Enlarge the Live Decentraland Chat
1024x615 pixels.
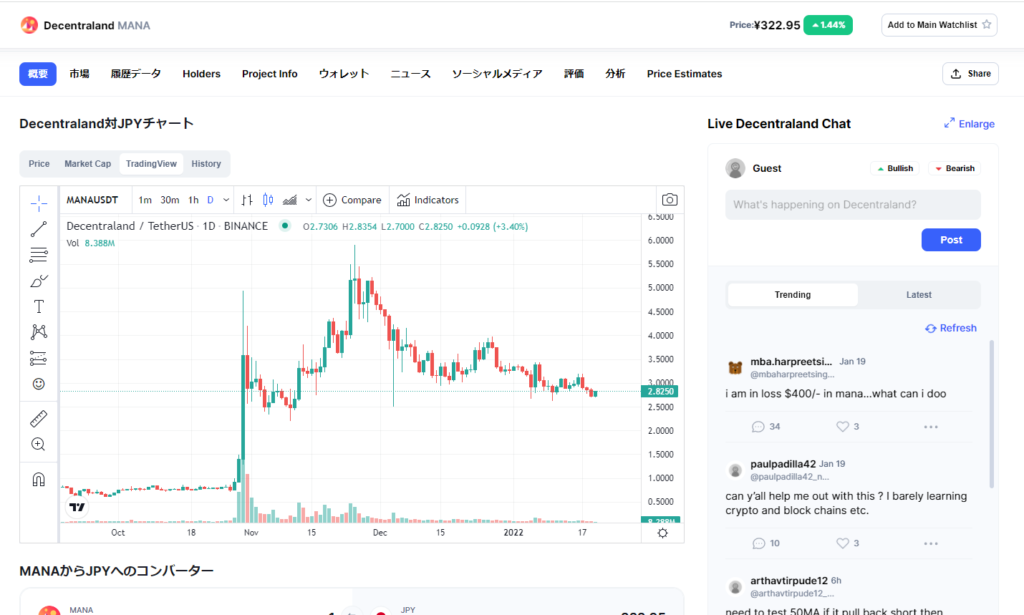coord(969,123)
